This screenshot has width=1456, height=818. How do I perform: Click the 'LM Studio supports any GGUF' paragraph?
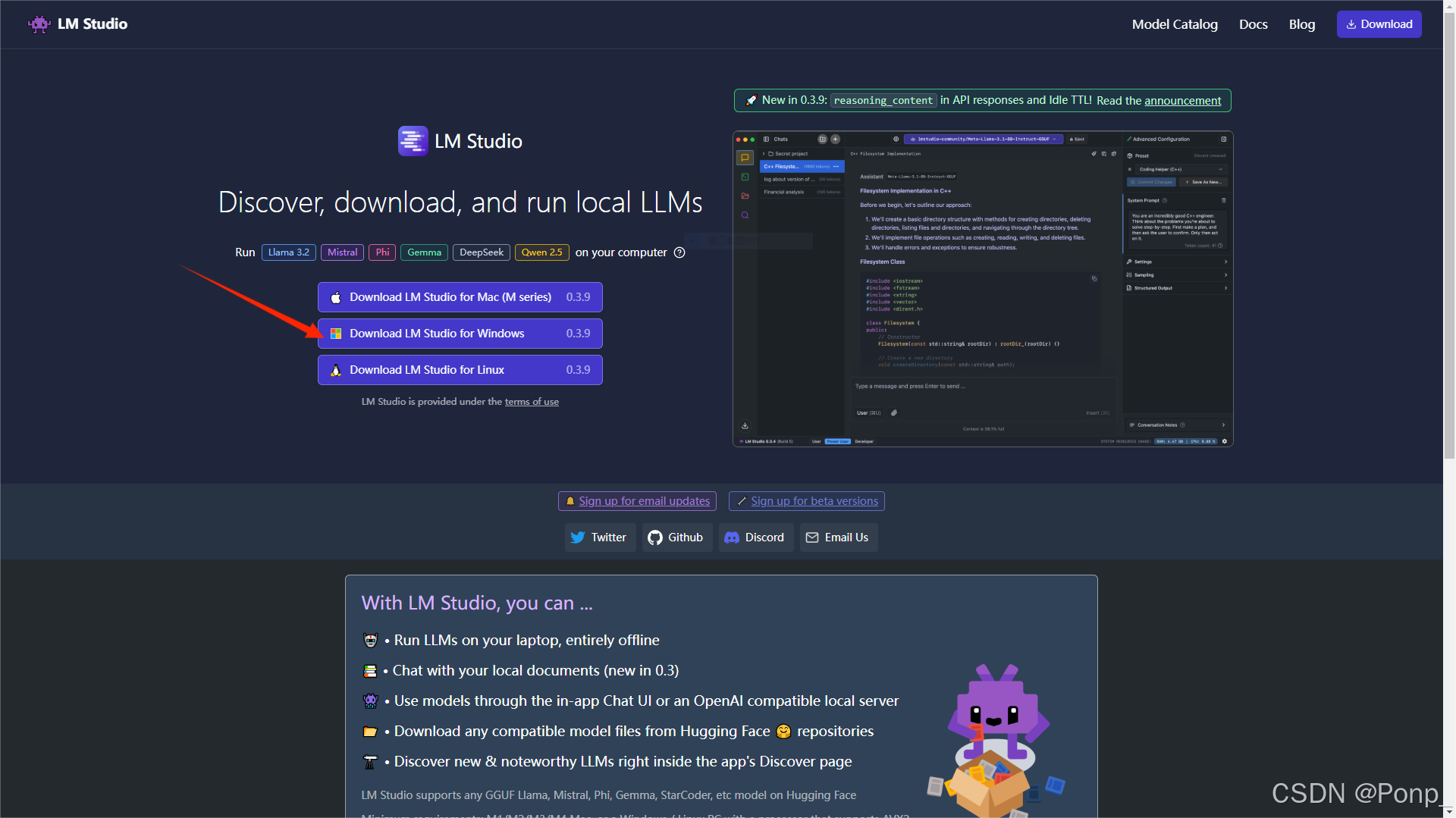609,795
